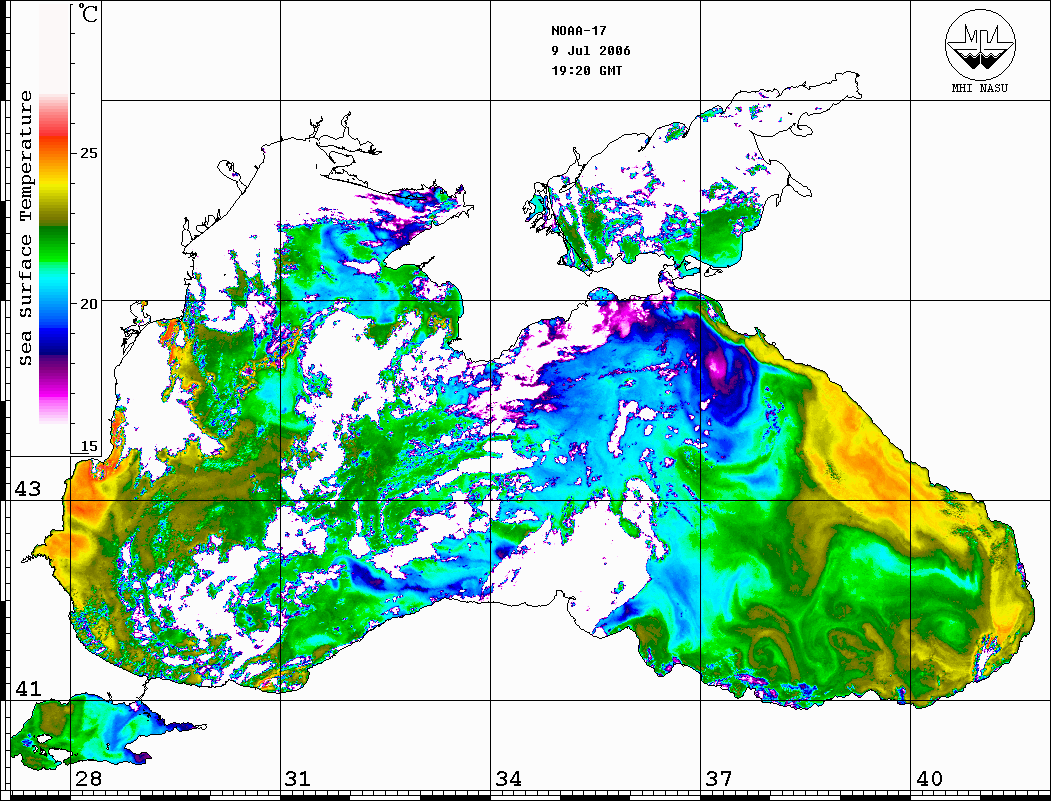
Task: Select the longitude 34 axis label
Action: (x=508, y=779)
